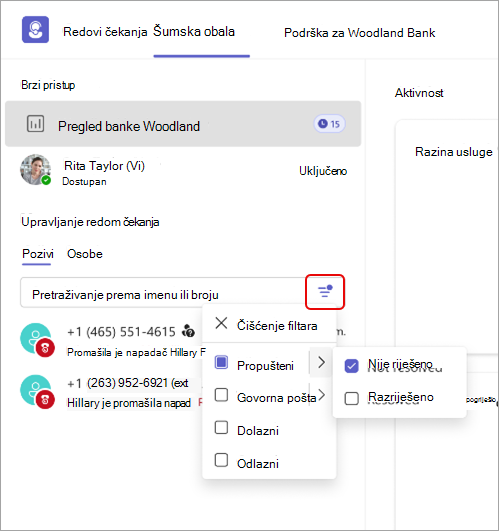The width and height of the screenshot is (499, 531).
Task: Switch to Podrška za Woodland Bank tab
Action: tap(360, 33)
